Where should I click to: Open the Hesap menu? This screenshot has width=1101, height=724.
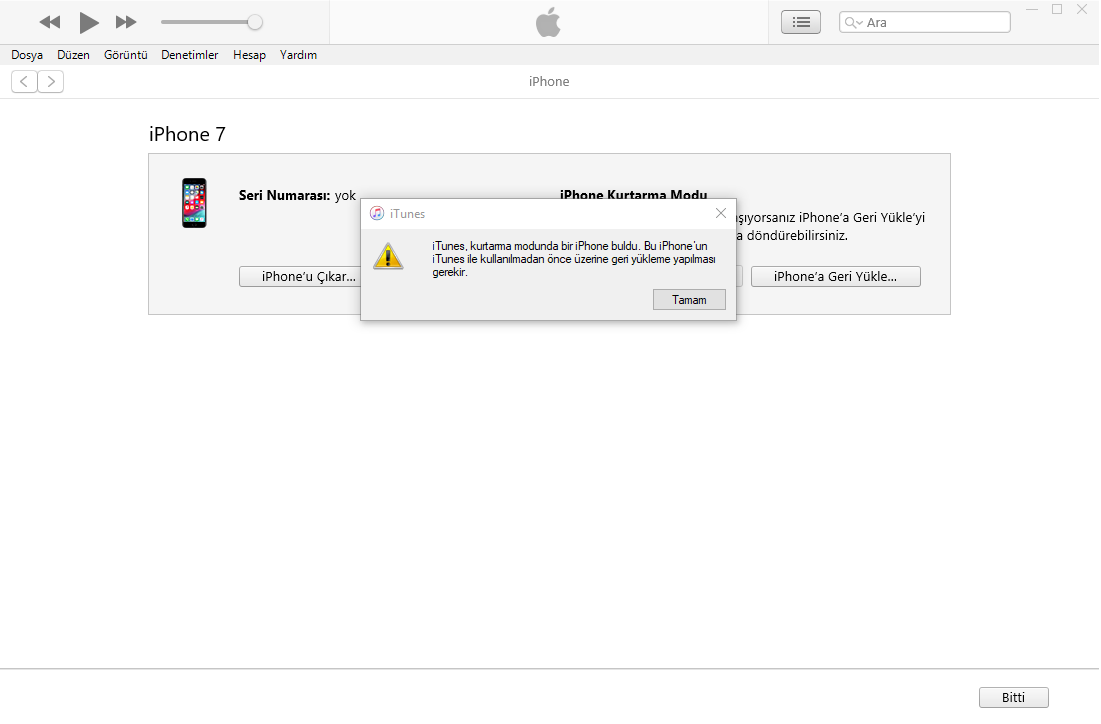(x=249, y=55)
